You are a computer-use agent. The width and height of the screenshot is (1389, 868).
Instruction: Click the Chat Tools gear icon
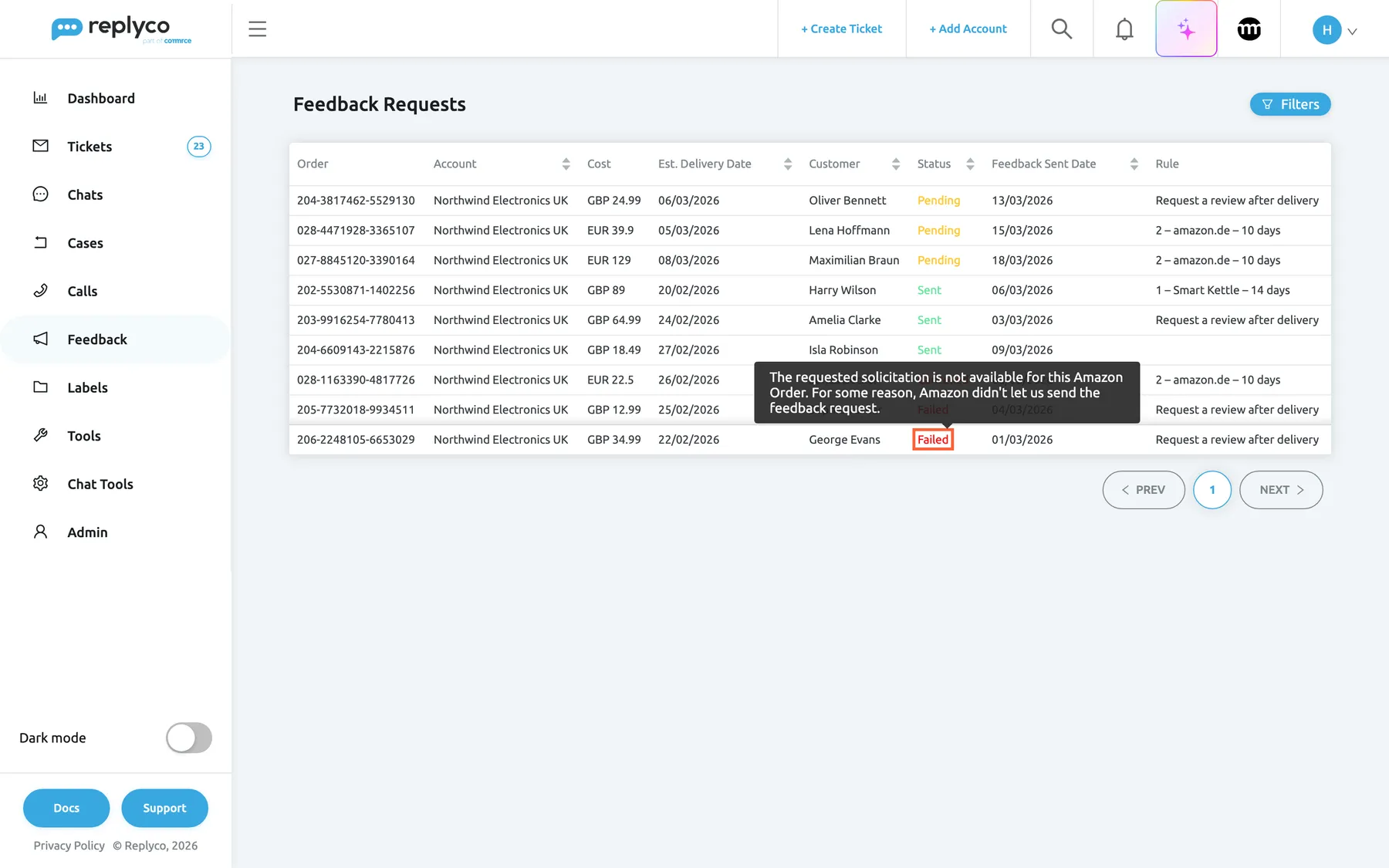tap(40, 484)
